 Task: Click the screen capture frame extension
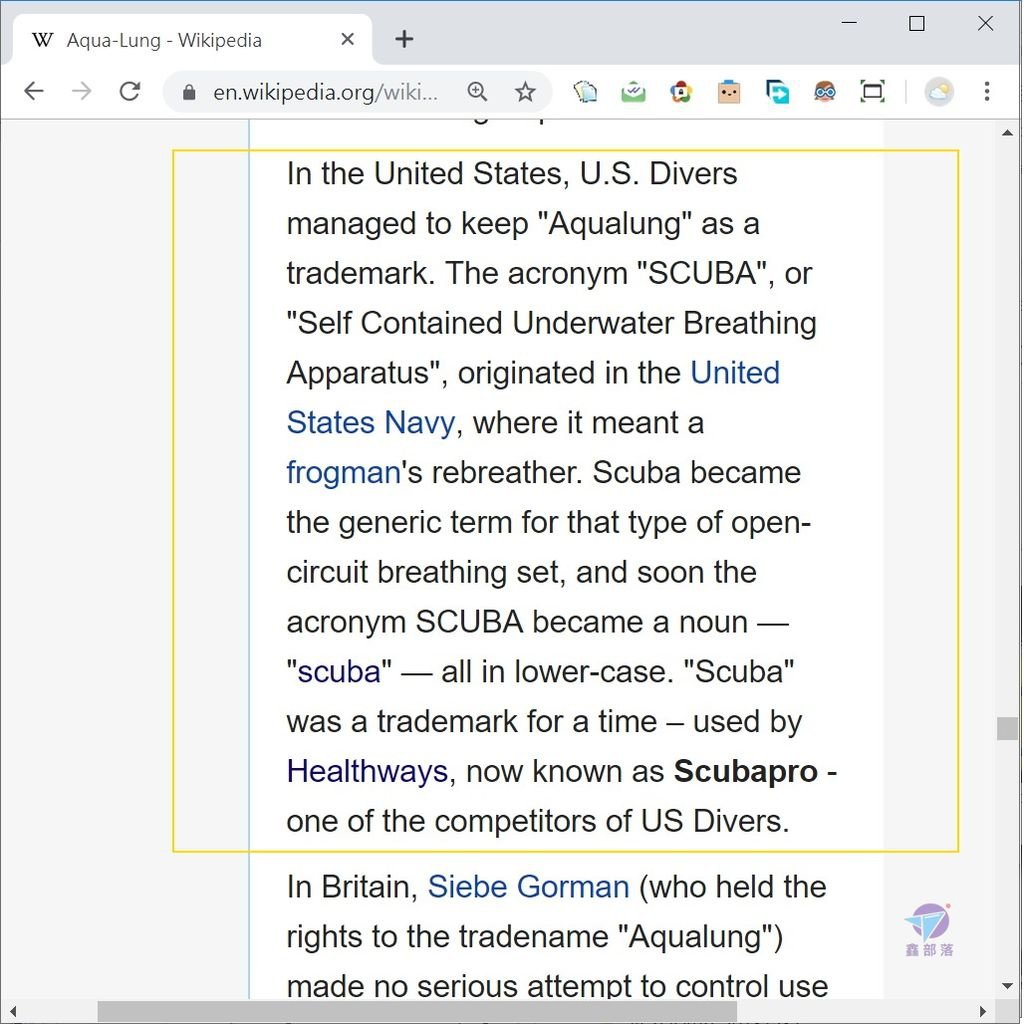tap(872, 91)
